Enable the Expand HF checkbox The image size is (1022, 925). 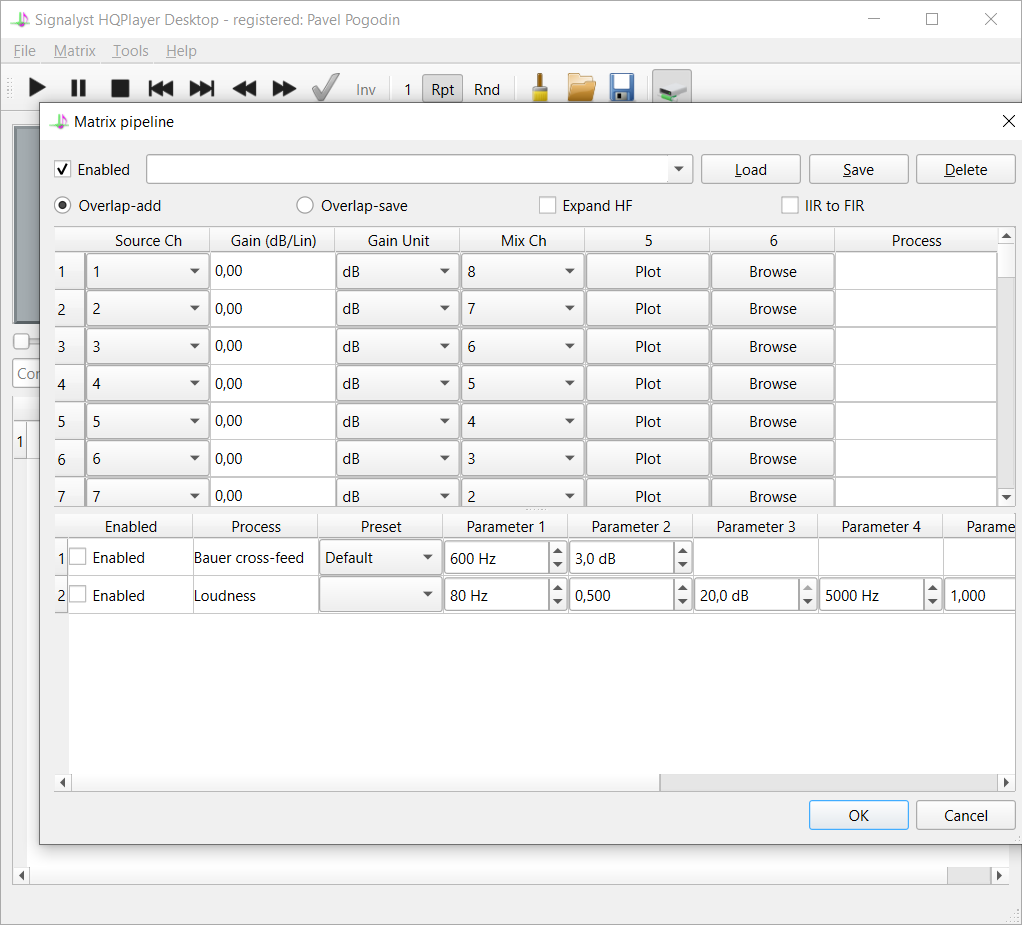(x=548, y=205)
